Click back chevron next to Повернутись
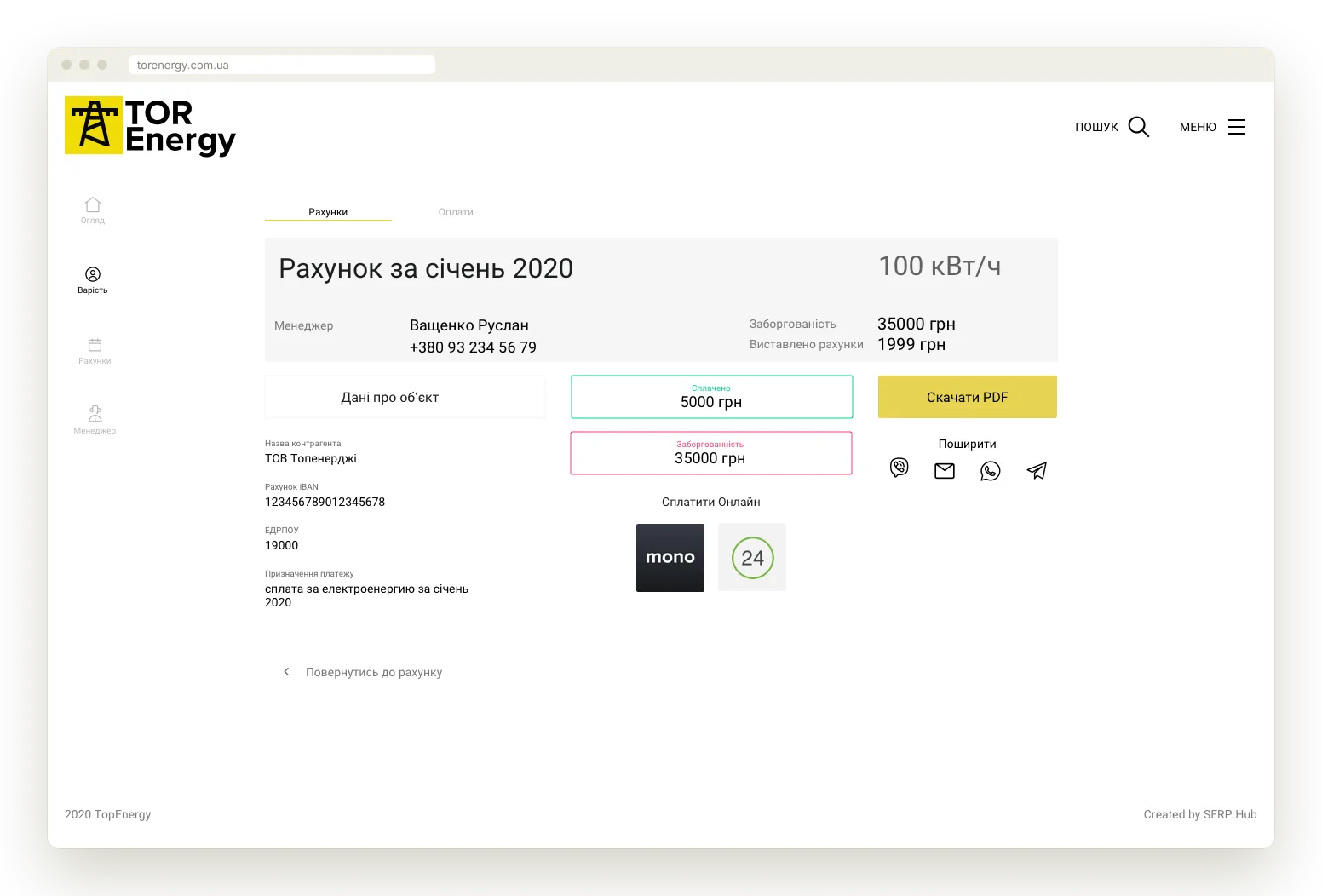 tap(286, 672)
